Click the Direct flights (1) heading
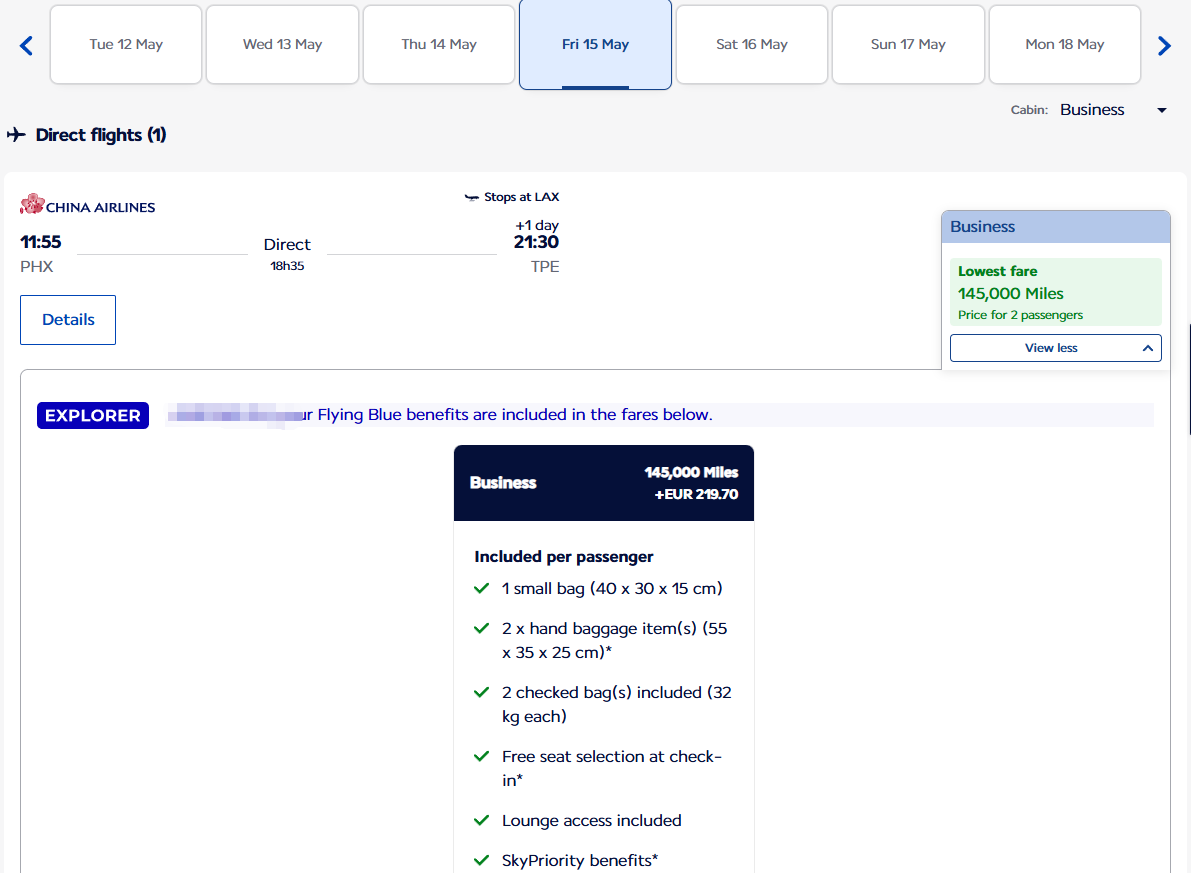Viewport: 1191px width, 873px height. tap(101, 134)
